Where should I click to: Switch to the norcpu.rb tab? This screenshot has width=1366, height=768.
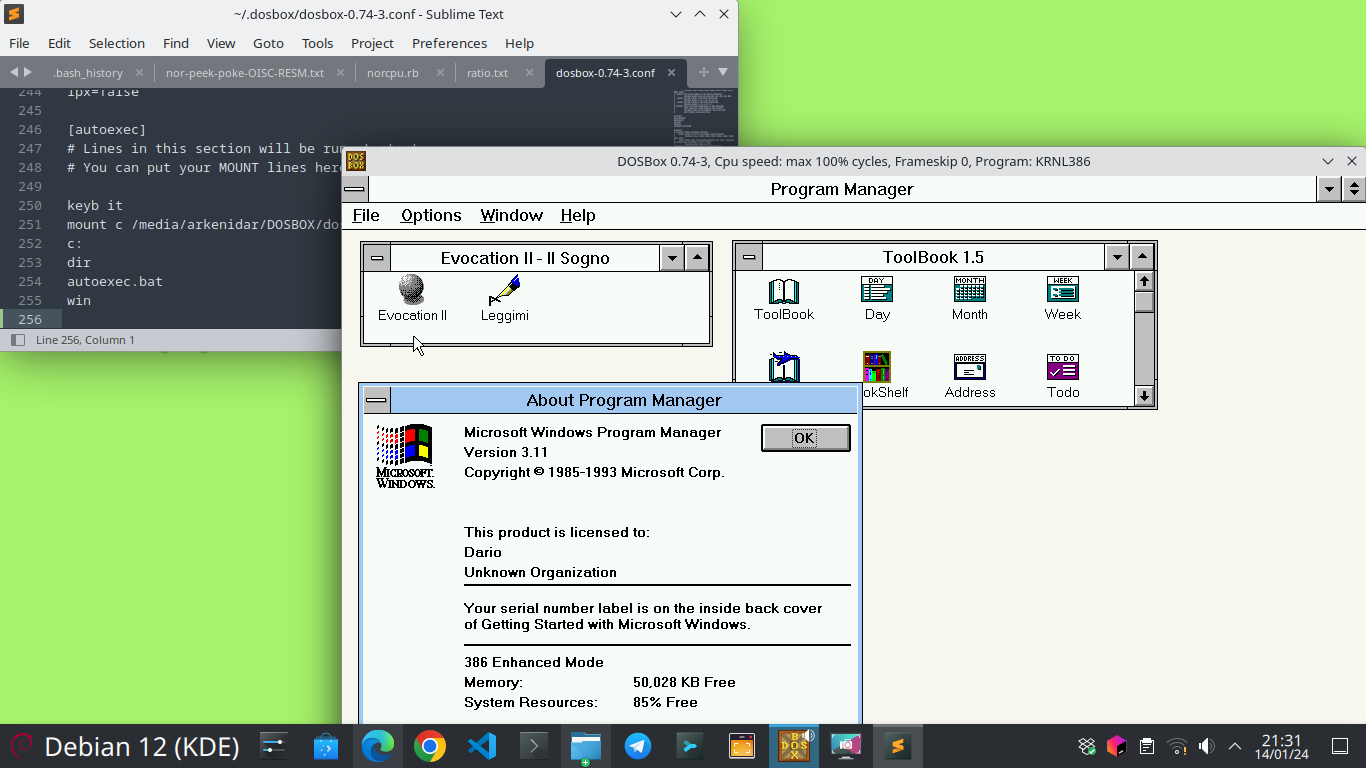392,73
